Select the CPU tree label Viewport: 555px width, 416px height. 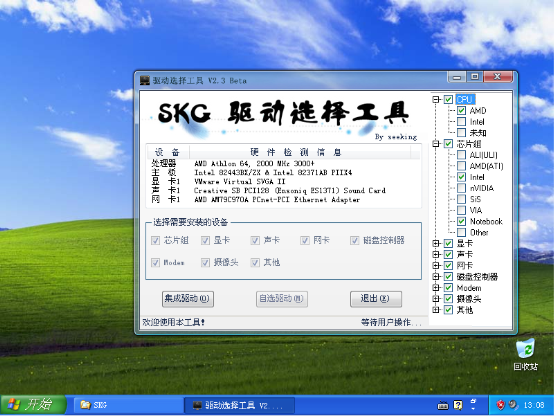[x=464, y=99]
